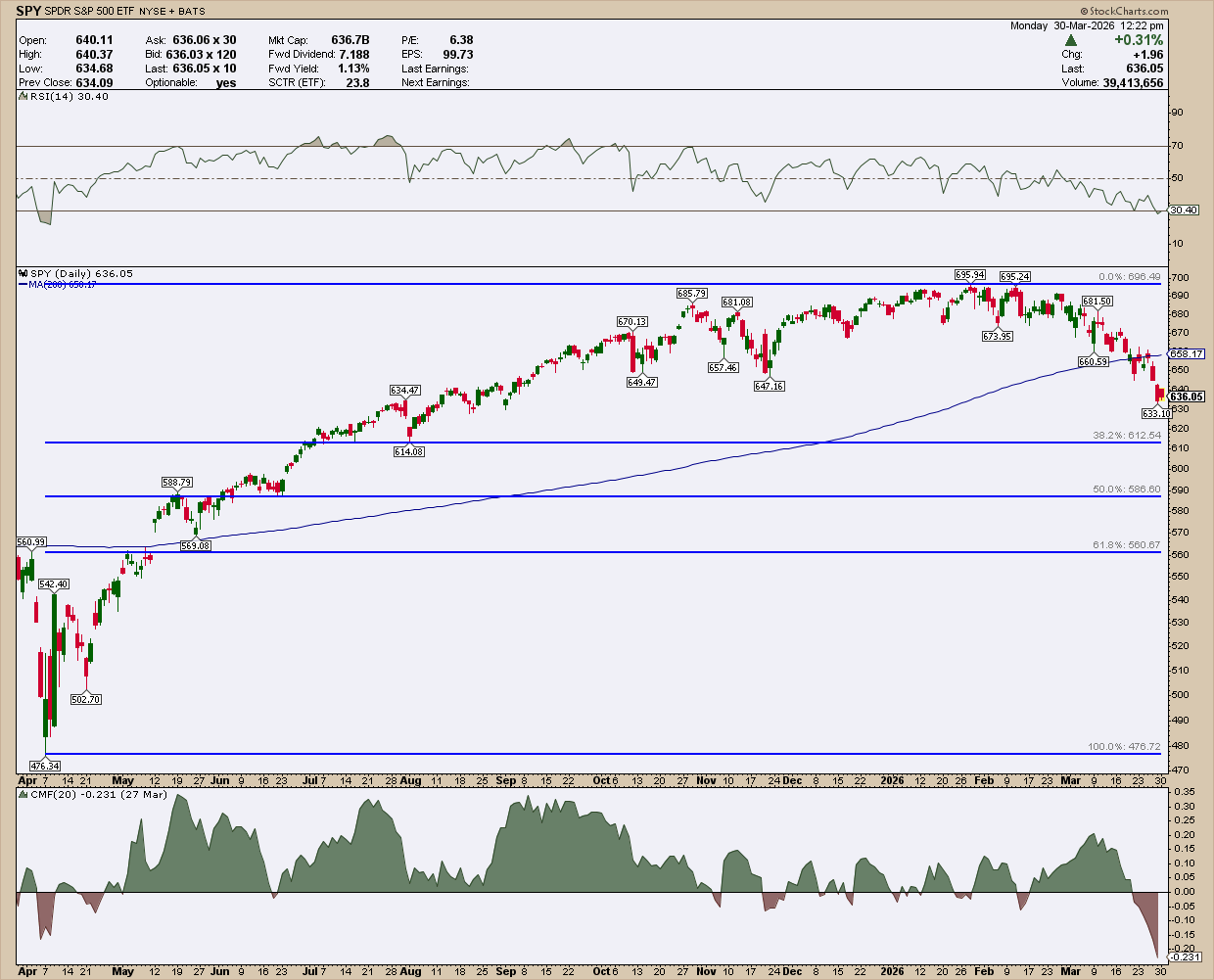Click the Optionable value 'yes'
Screen dimensions: 1214x980
(226, 83)
